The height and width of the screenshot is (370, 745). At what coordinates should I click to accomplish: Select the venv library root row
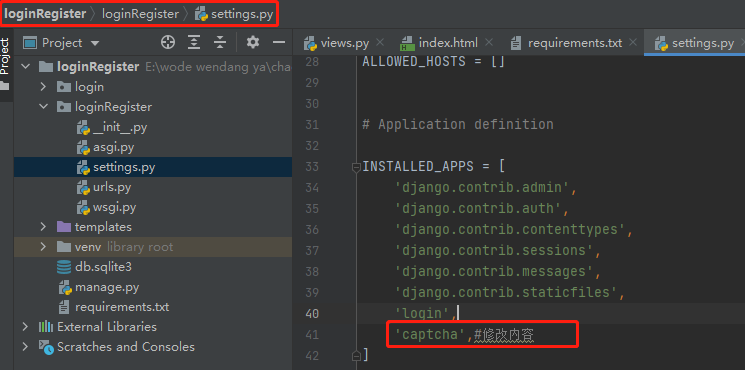[153, 247]
